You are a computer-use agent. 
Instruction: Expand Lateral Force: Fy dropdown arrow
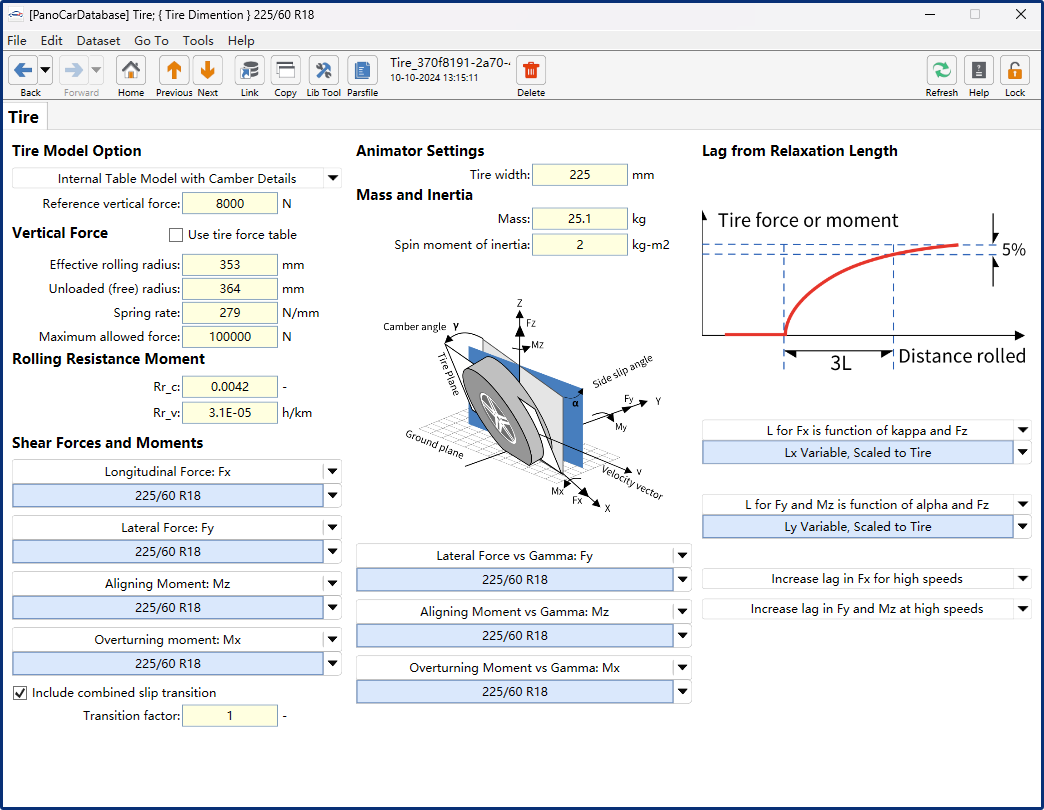tap(332, 527)
